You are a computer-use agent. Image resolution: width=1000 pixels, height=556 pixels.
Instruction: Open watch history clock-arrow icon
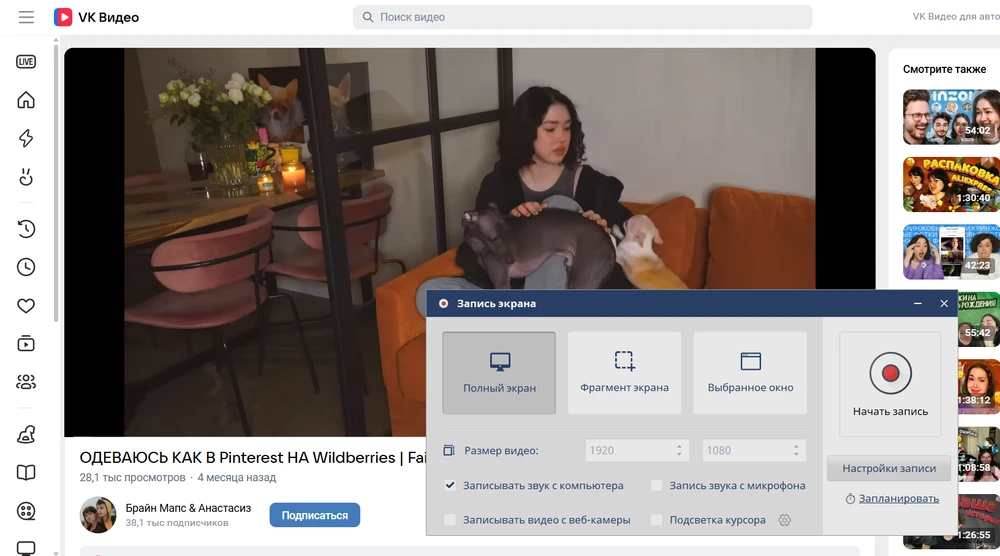tap(26, 229)
